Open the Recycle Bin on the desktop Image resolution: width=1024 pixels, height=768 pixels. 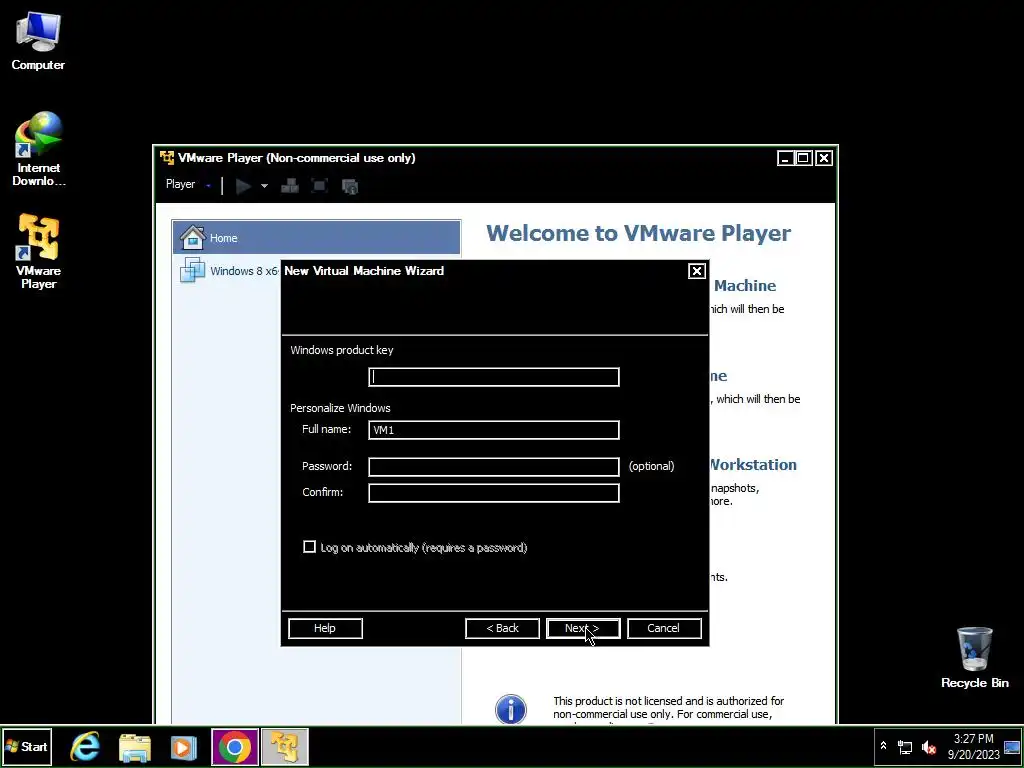(974, 658)
